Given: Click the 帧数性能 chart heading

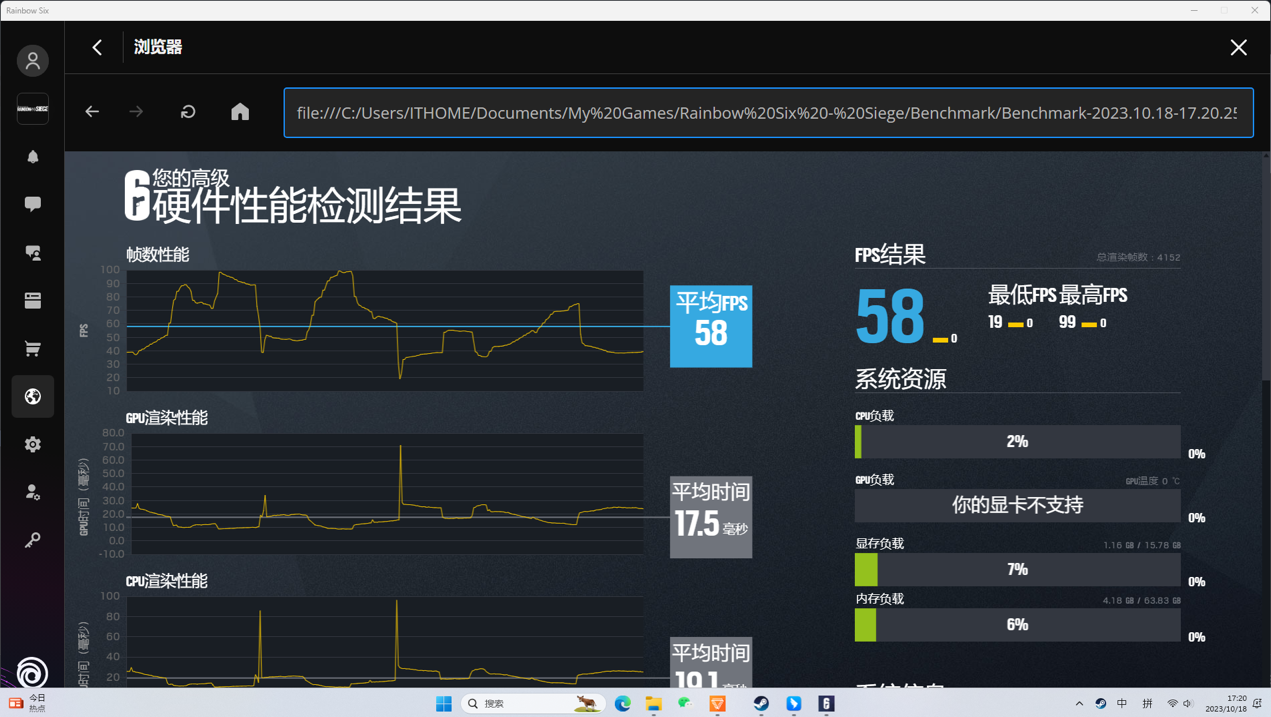Looking at the screenshot, I should tap(157, 255).
